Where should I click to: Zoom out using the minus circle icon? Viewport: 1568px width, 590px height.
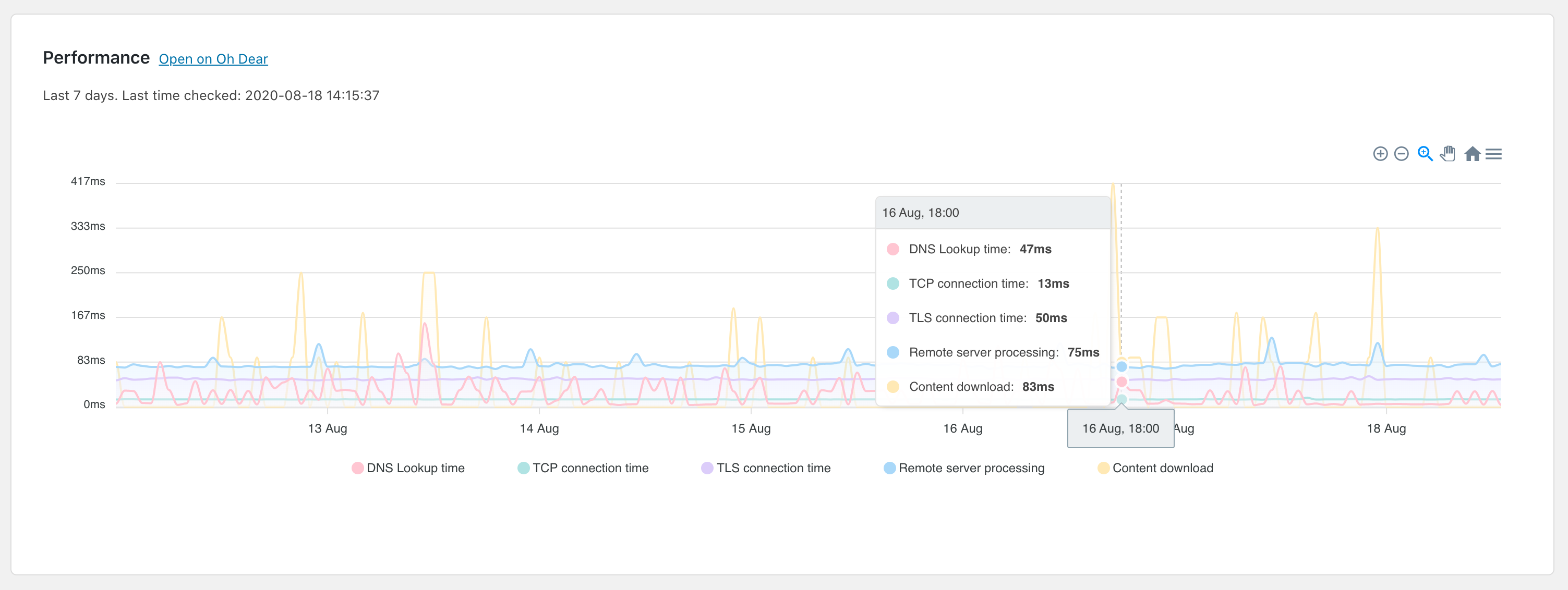(1401, 154)
